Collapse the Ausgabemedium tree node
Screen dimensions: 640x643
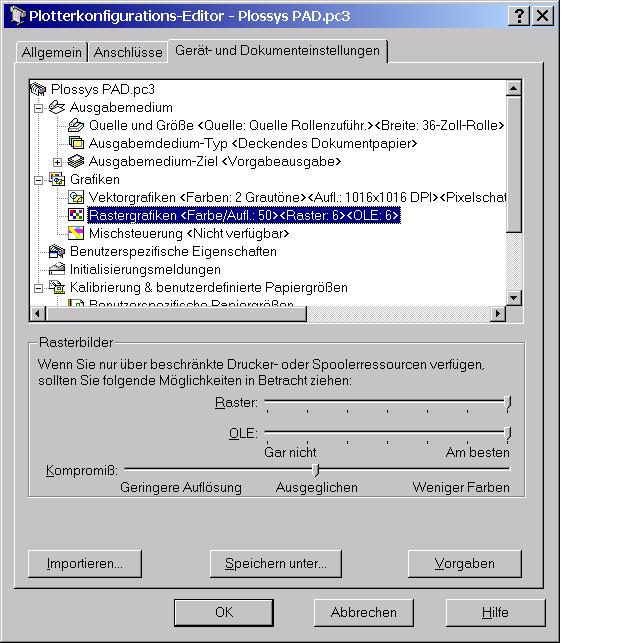(39, 108)
